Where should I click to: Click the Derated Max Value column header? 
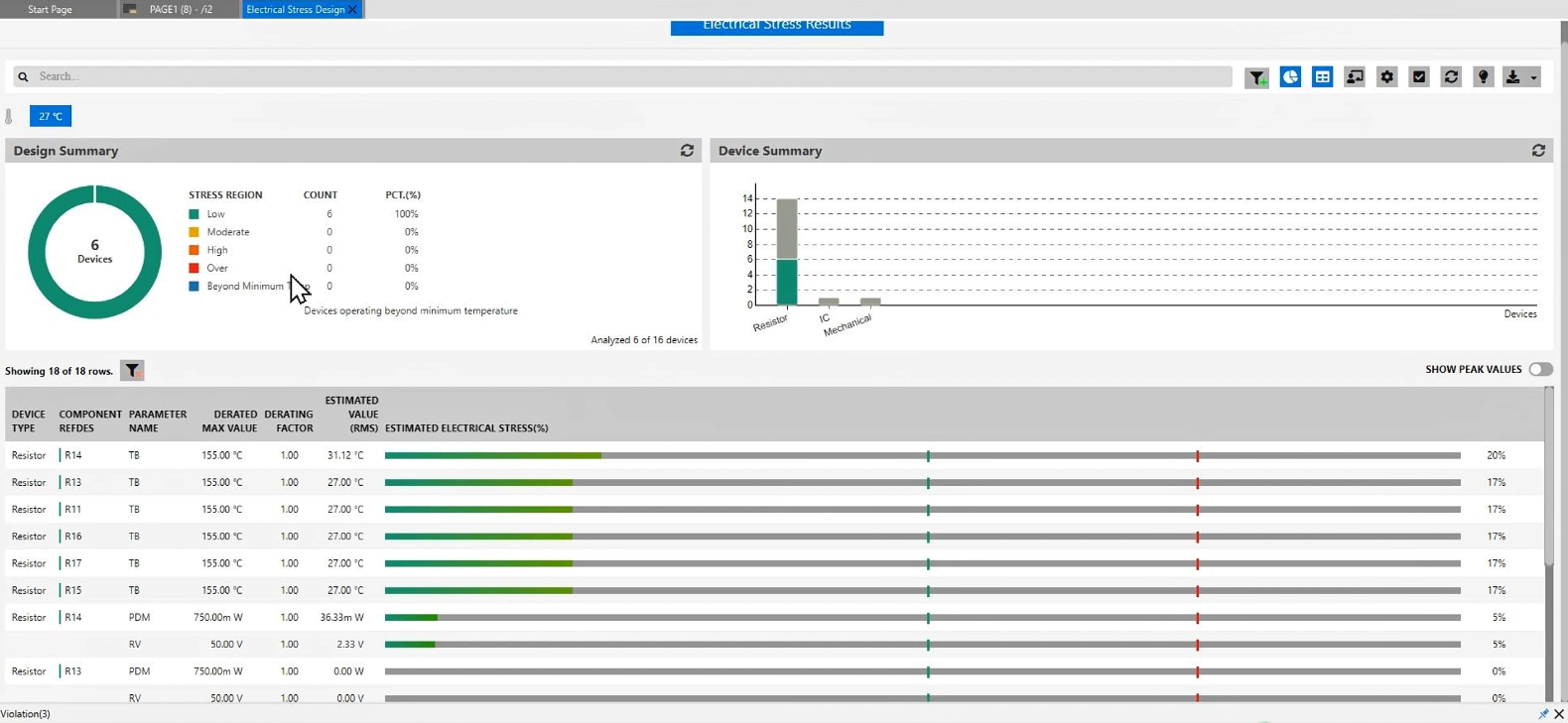[x=229, y=422]
